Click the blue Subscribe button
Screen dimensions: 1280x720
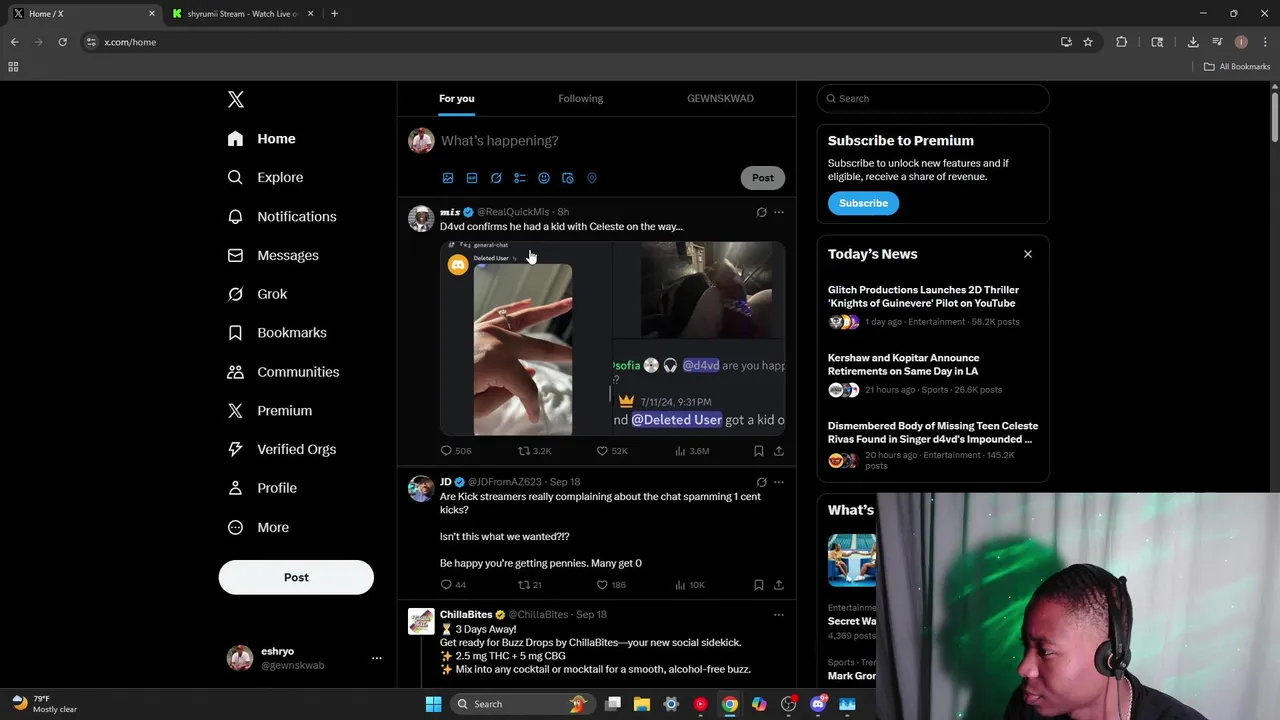coord(863,203)
